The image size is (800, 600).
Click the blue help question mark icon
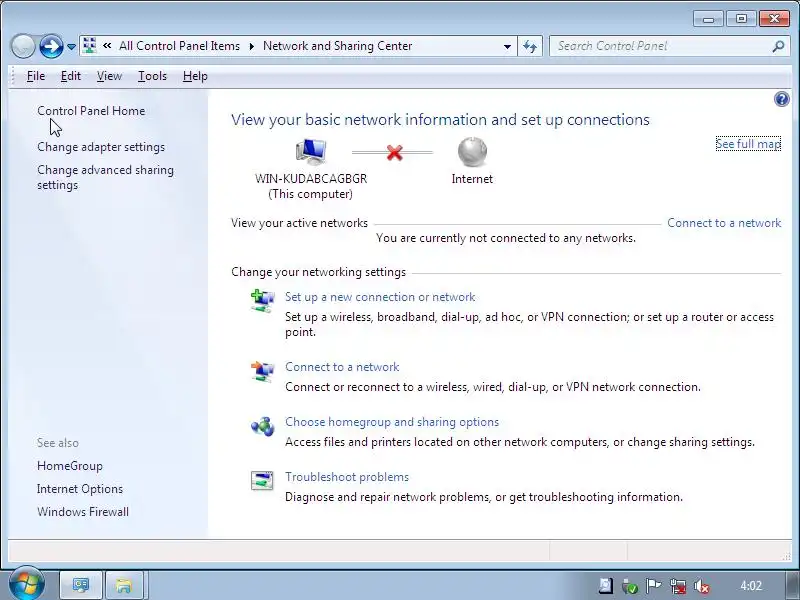(781, 99)
